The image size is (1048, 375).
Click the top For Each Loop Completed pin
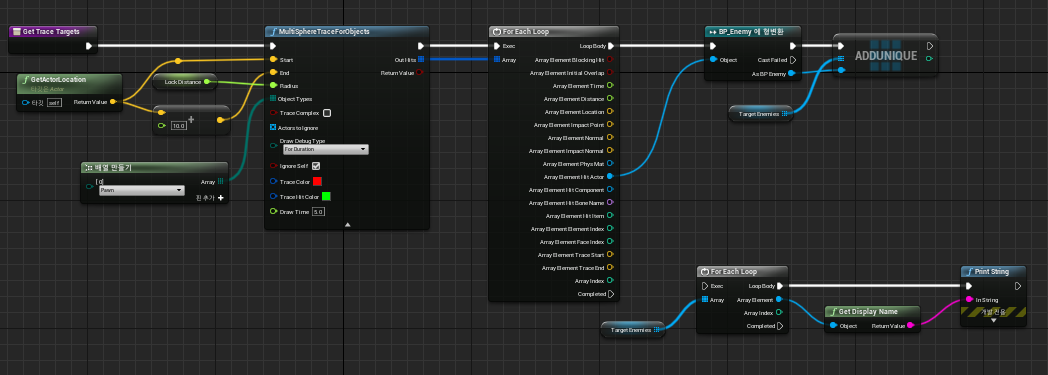pos(611,293)
